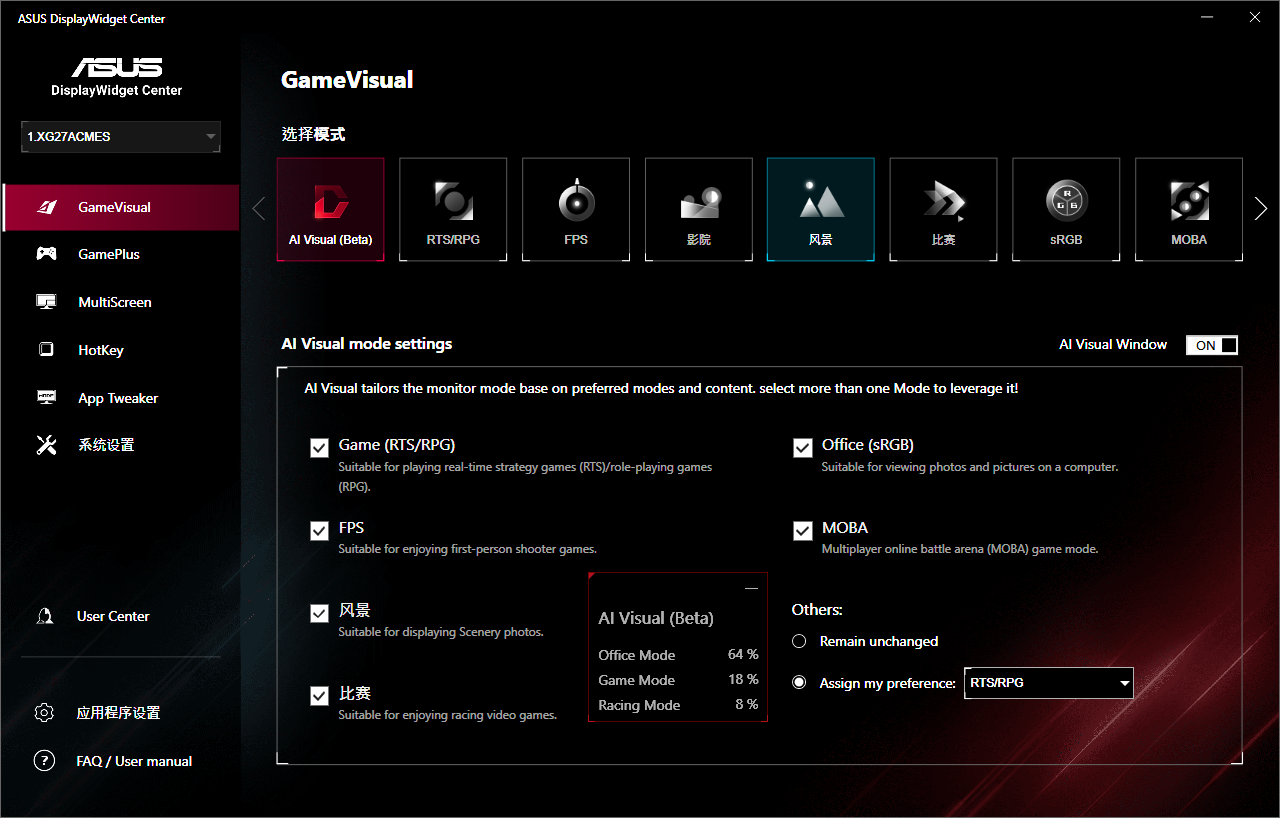The height and width of the screenshot is (818, 1280).
Task: Click the HotKey icon in sidebar
Action: pos(46,350)
